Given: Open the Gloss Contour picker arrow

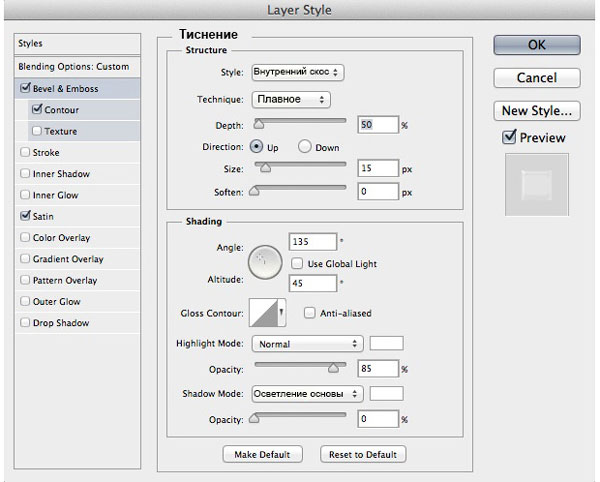Looking at the screenshot, I should [282, 313].
